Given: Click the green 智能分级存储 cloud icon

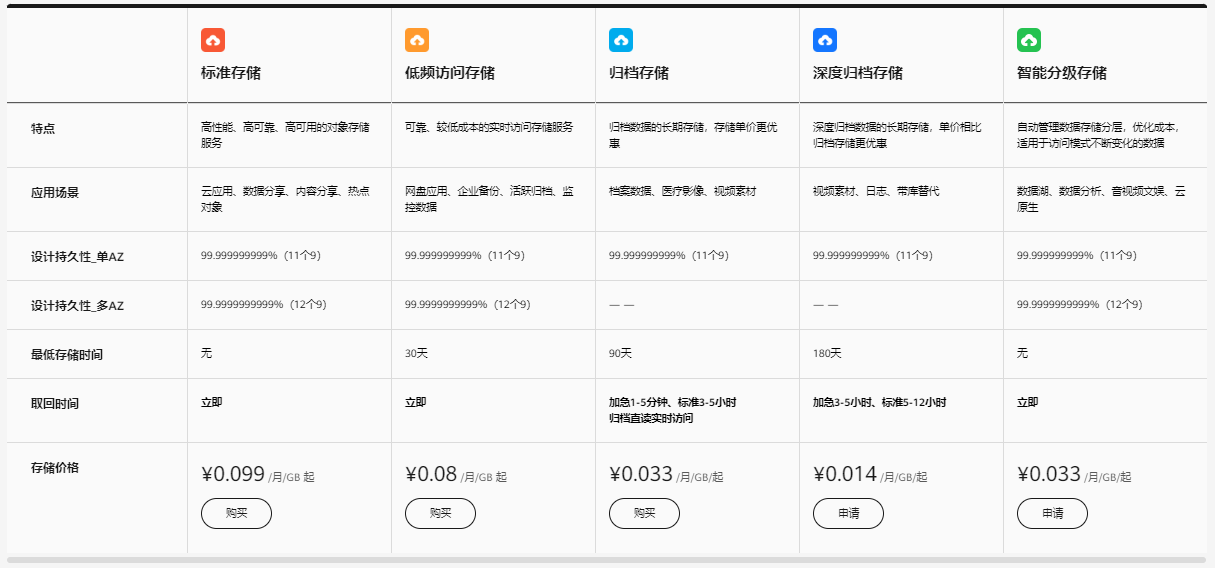Looking at the screenshot, I should pos(1029,40).
